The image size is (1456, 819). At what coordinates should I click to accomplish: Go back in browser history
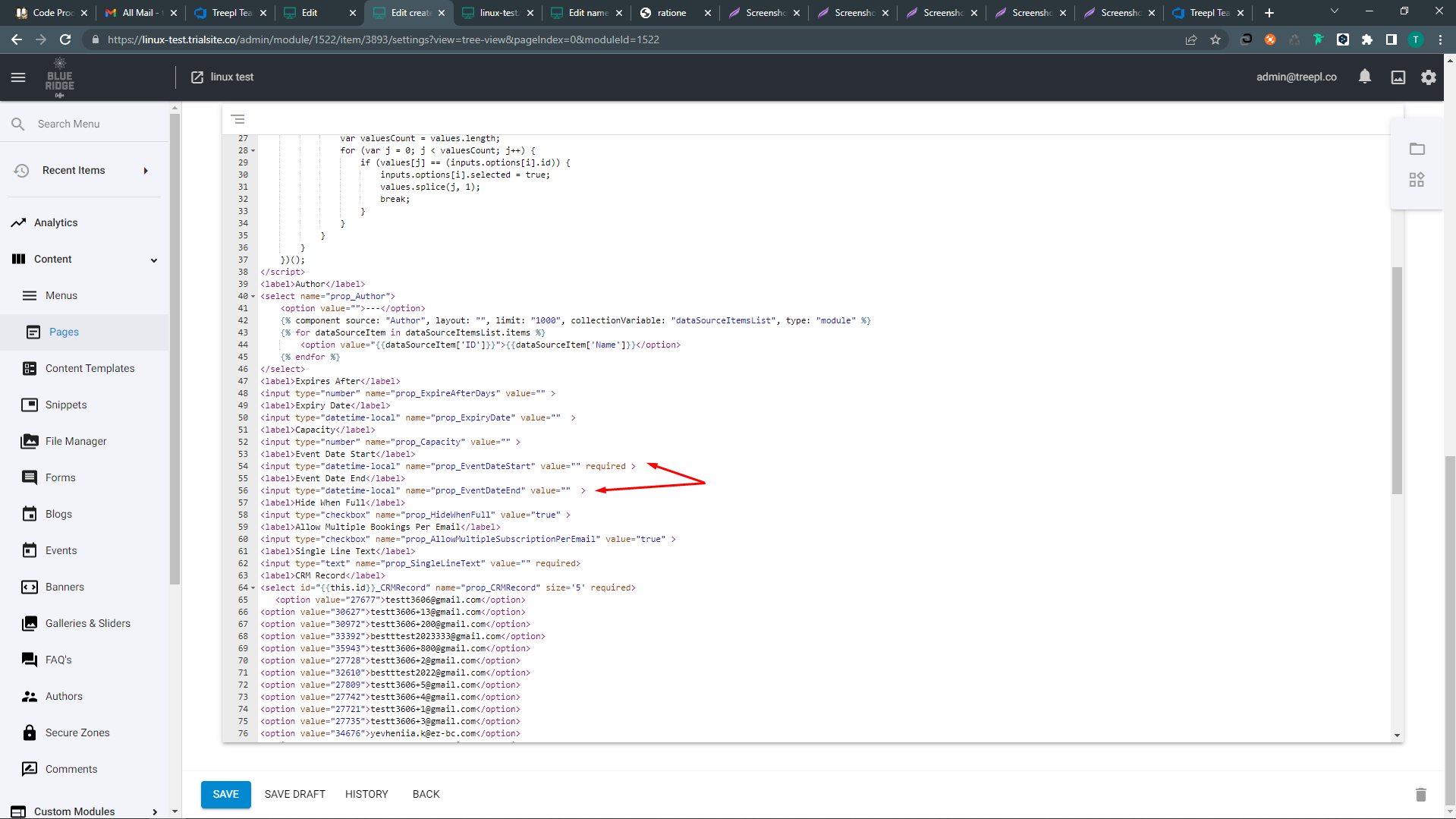pos(17,39)
